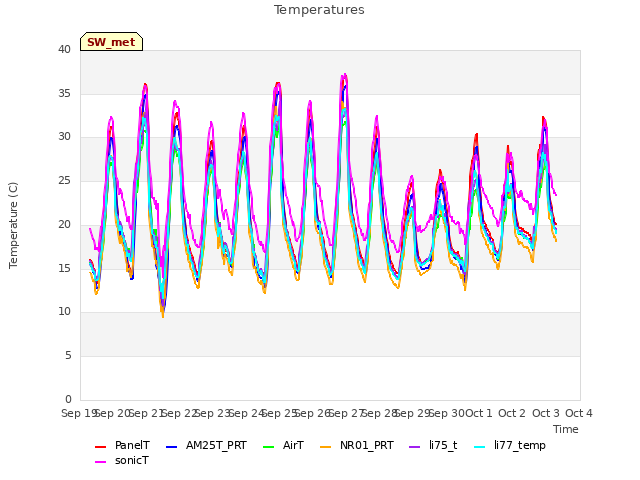
Task: Click the 35 y-axis tick label
Action: point(64,93)
